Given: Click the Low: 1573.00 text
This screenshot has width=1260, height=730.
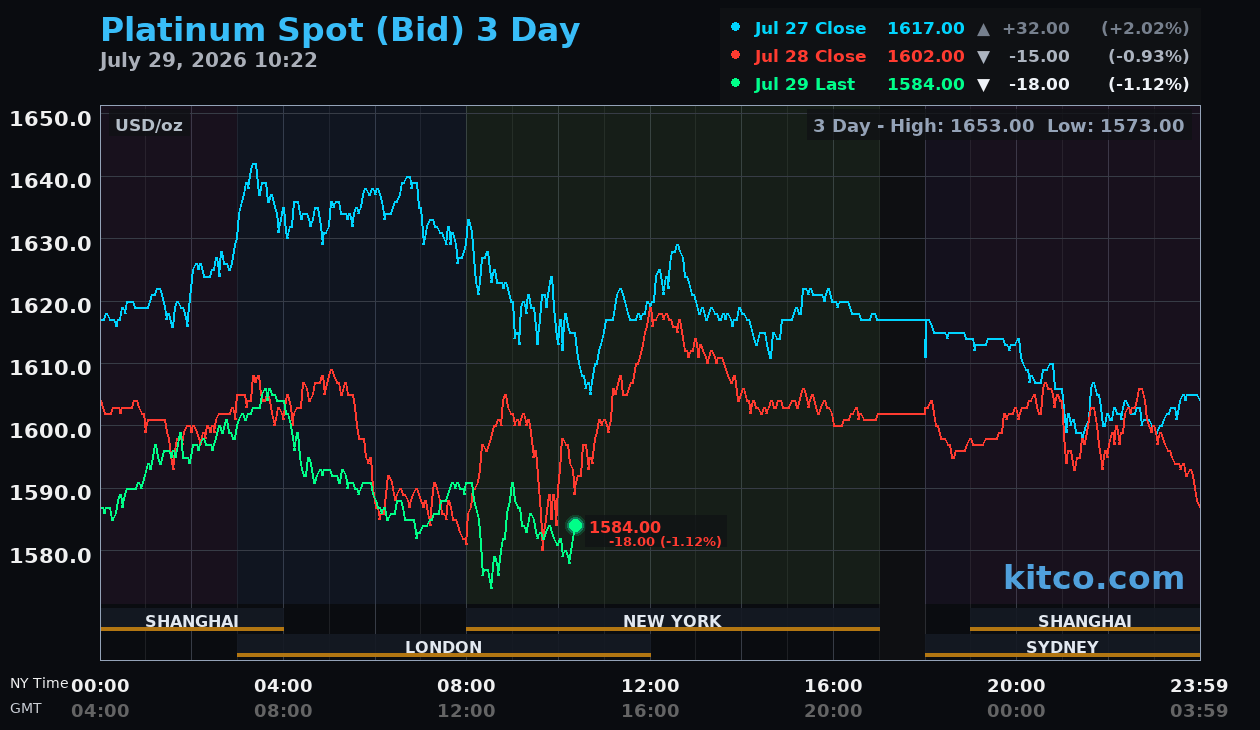Looking at the screenshot, I should click(1116, 126).
